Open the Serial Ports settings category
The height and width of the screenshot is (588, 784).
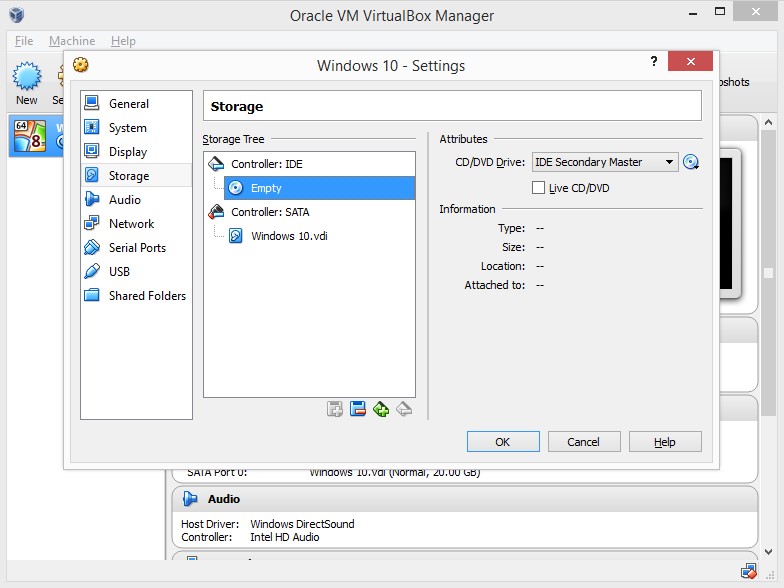(136, 248)
